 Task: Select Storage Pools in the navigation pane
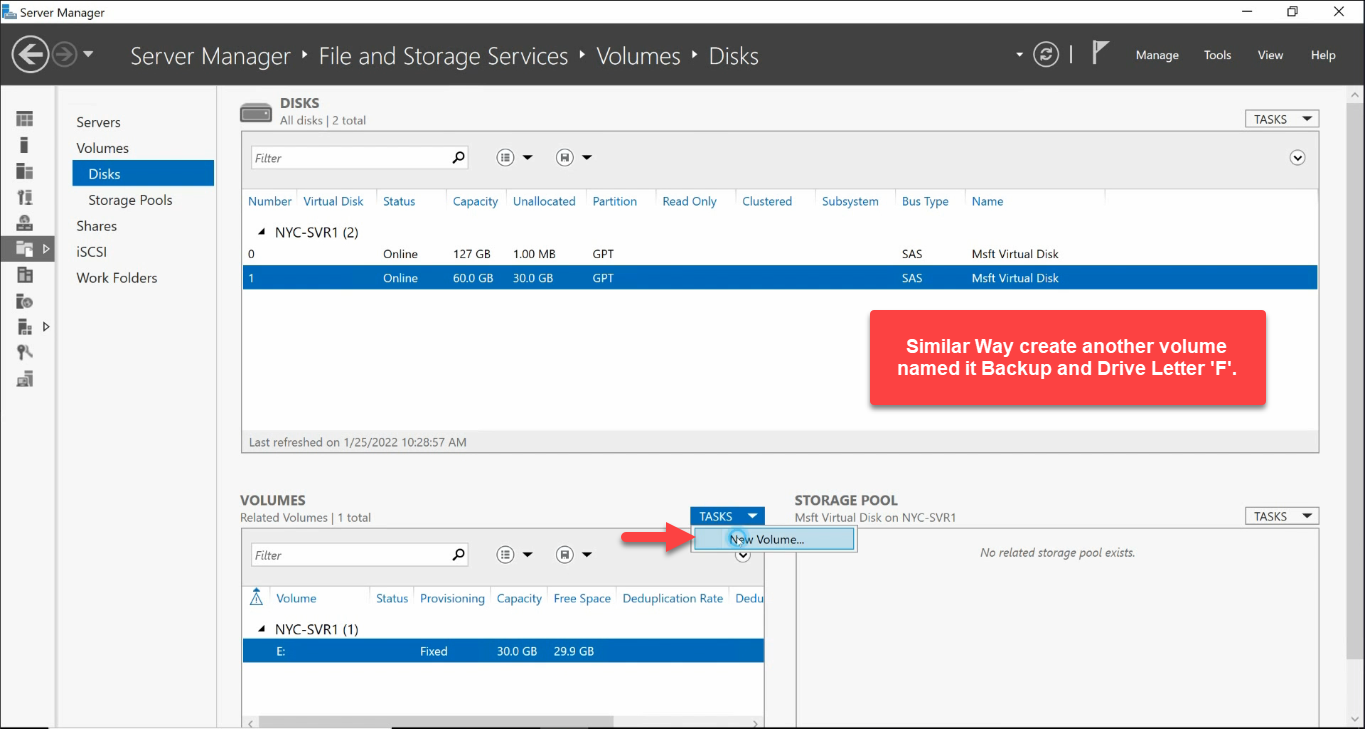[x=130, y=200]
